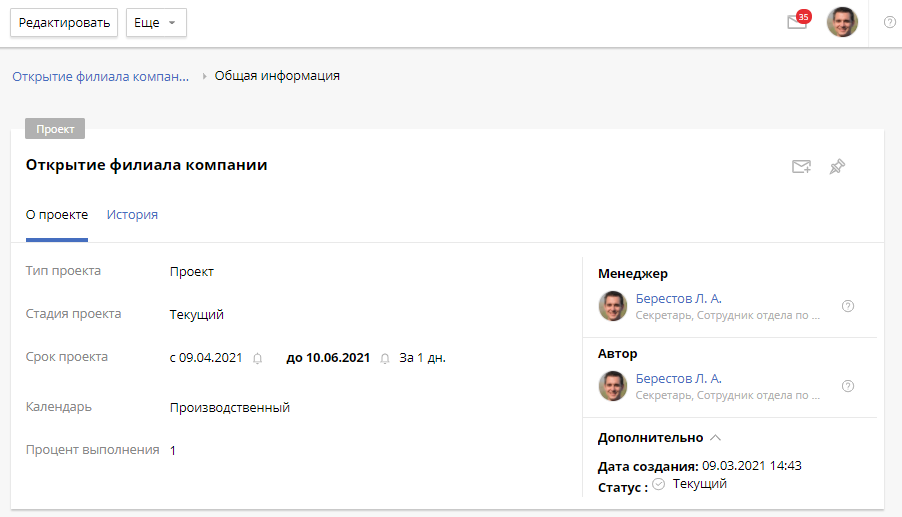Open the Еще dropdown menu
The width and height of the screenshot is (902, 517).
pyautogui.click(x=156, y=22)
